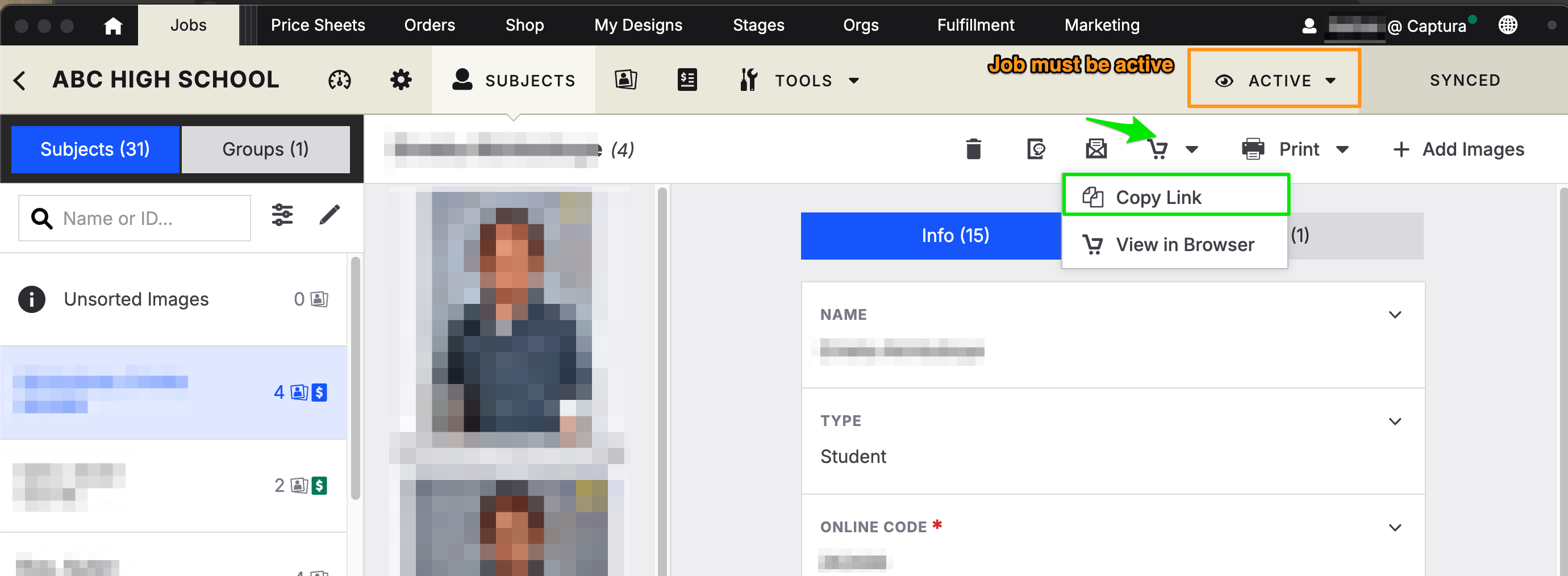
Task: Open the globe language icon
Action: tap(1507, 25)
